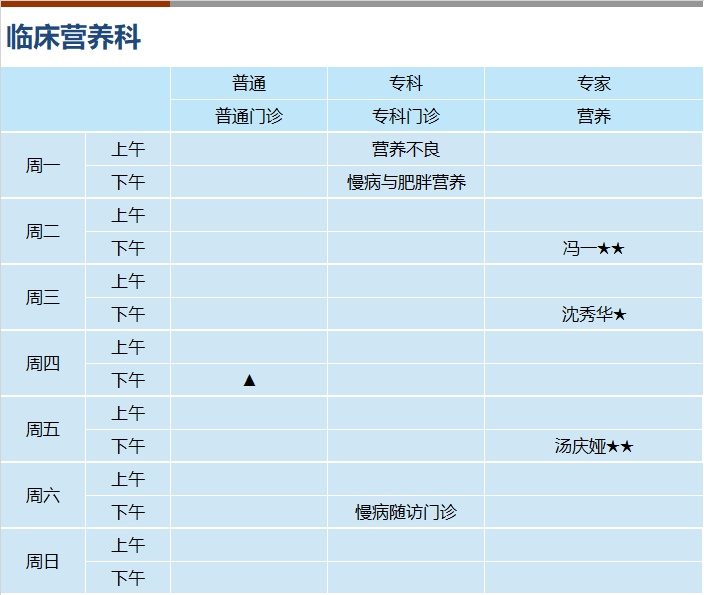Click the black triangle in Thursday afternoon row
This screenshot has height=595, width=704.
[249, 380]
